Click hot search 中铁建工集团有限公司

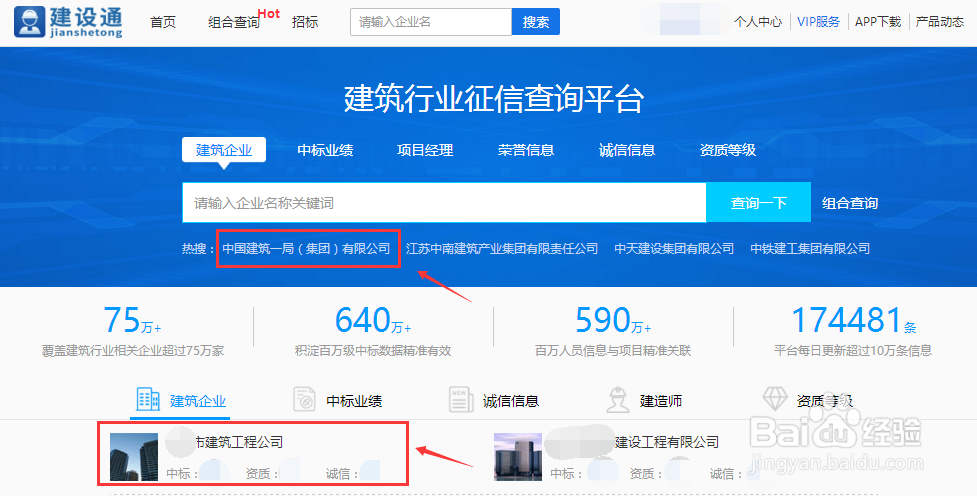click(x=810, y=249)
